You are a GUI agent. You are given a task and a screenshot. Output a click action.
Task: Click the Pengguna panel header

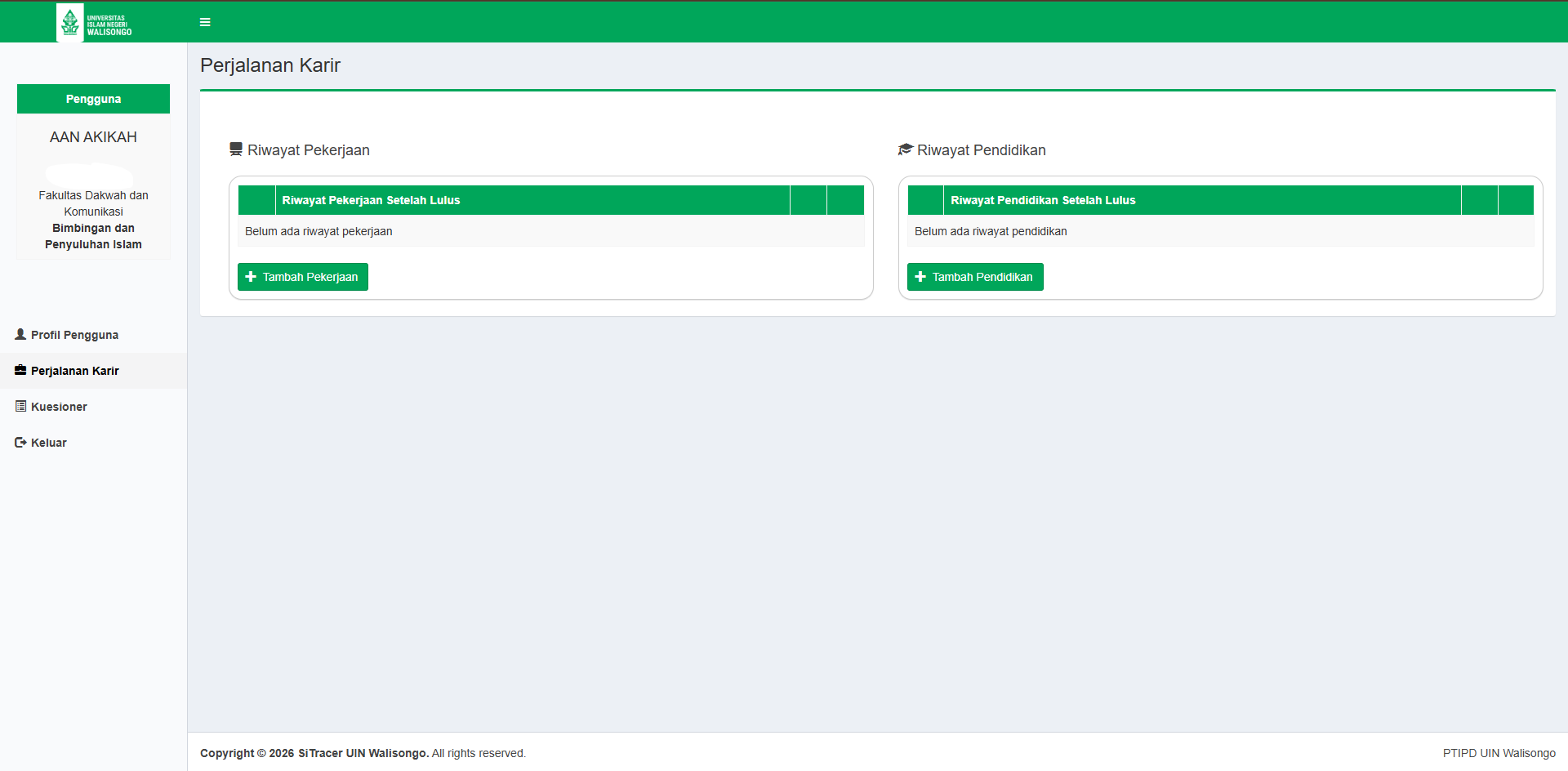(93, 99)
